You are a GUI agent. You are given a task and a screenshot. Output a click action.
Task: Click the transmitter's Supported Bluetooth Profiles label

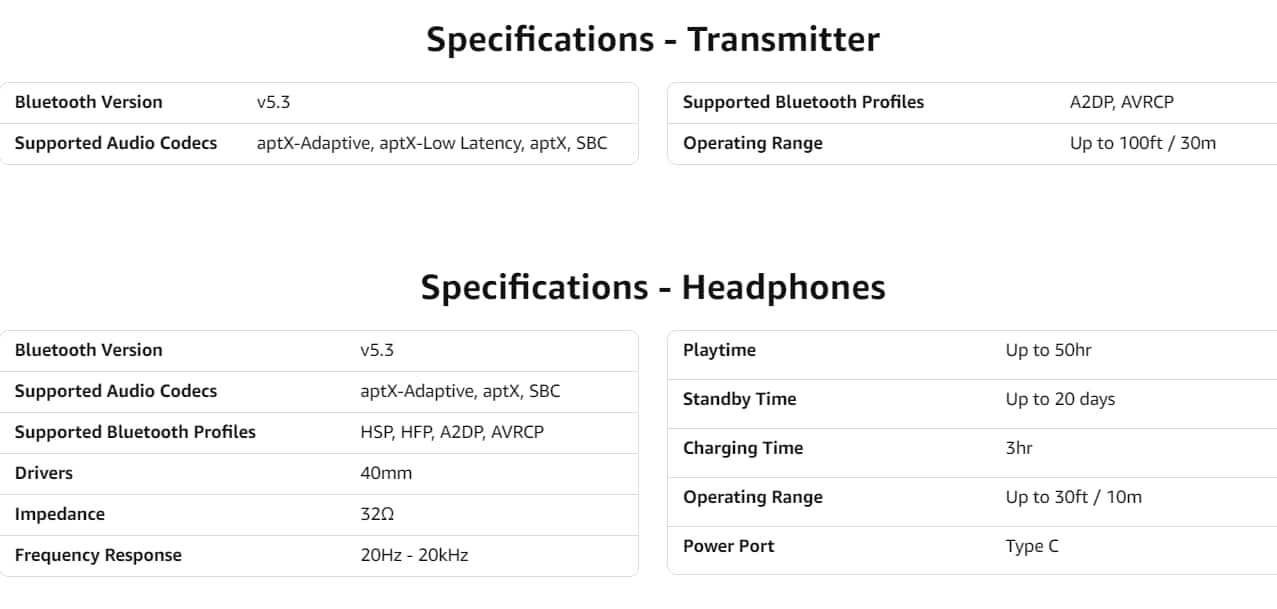pos(803,102)
